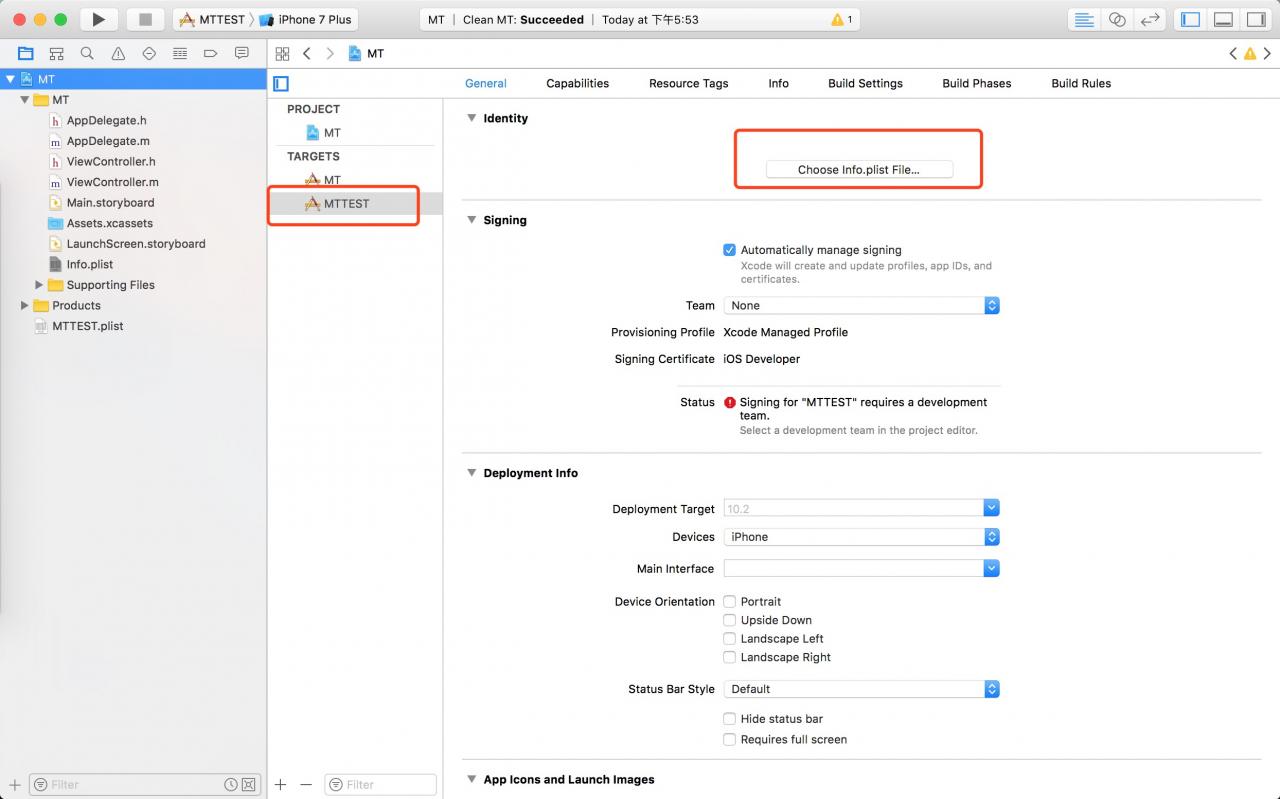Image resolution: width=1280 pixels, height=799 pixels.
Task: Click the warning badge in activity bar
Action: coord(842,19)
